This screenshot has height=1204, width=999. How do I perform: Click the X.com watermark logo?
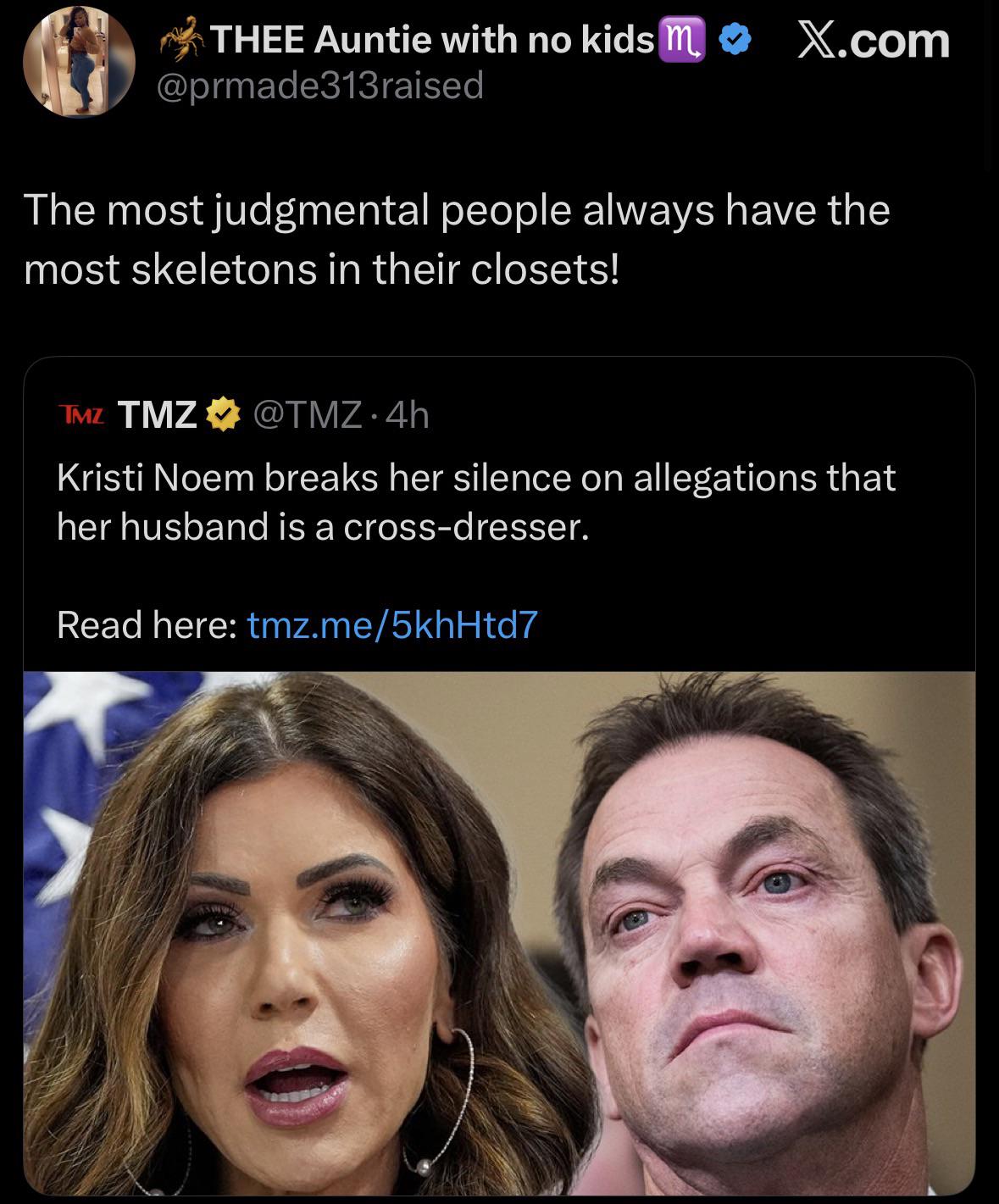(874, 40)
